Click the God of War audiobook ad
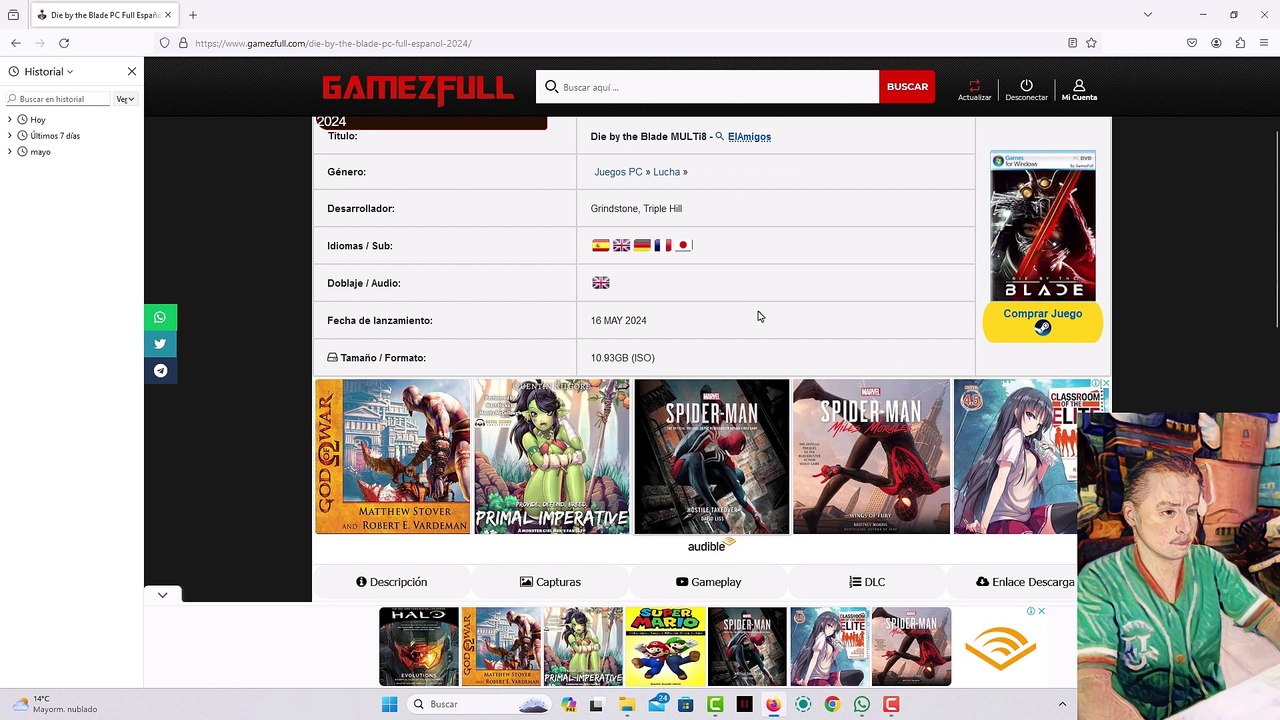The image size is (1280, 720). click(x=392, y=457)
